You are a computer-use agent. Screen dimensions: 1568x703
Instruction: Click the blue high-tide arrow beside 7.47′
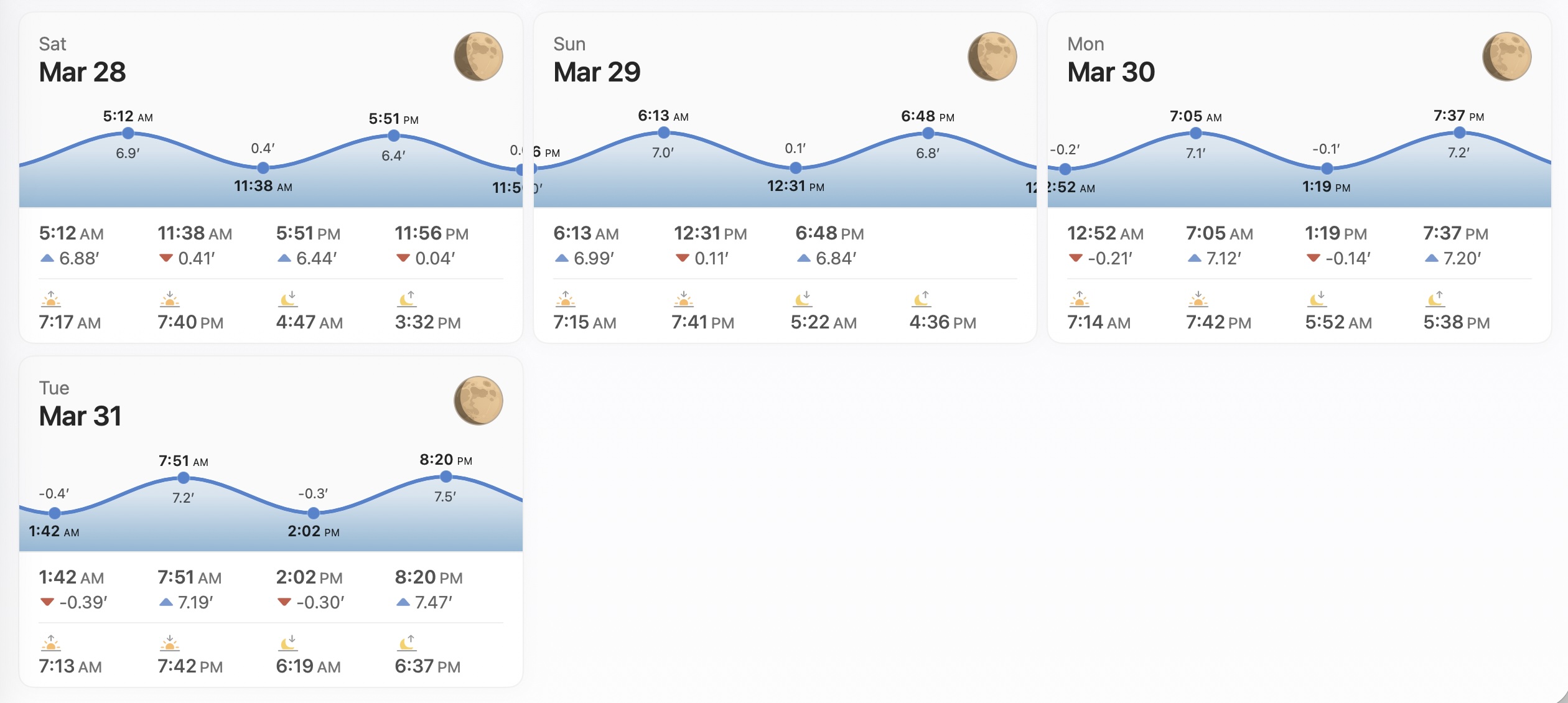(x=403, y=602)
